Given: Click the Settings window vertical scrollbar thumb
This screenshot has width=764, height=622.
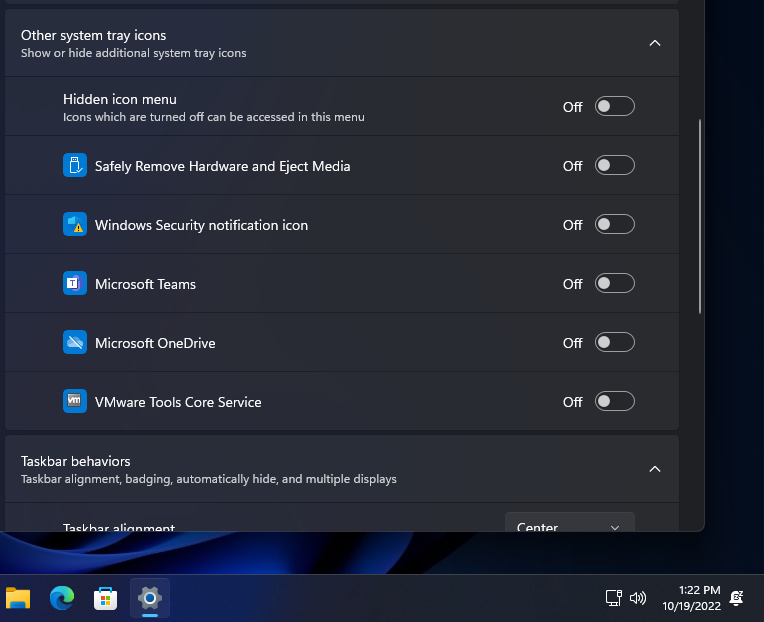Looking at the screenshot, I should click(700, 216).
